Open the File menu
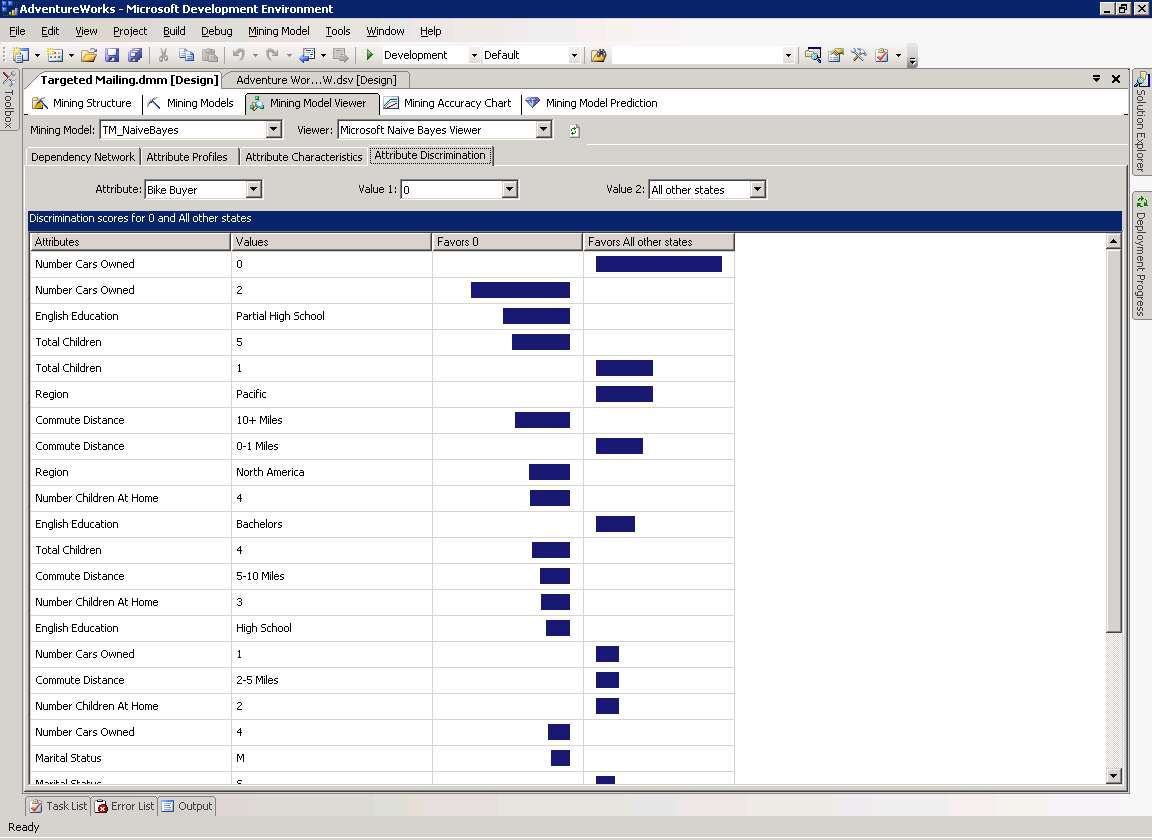The width and height of the screenshot is (1152, 840). coord(17,31)
